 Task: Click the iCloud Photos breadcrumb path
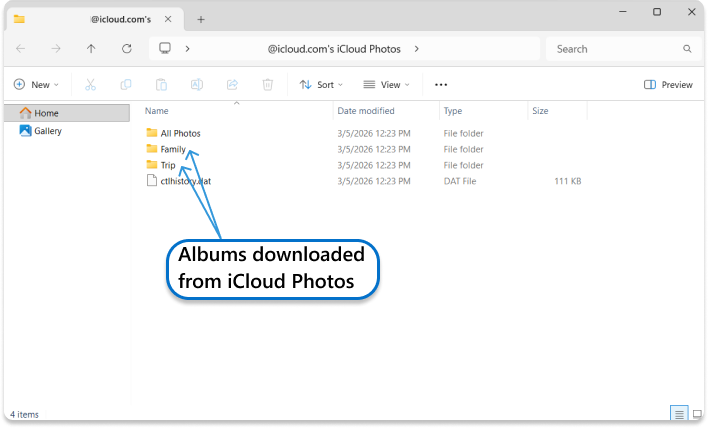tap(334, 49)
